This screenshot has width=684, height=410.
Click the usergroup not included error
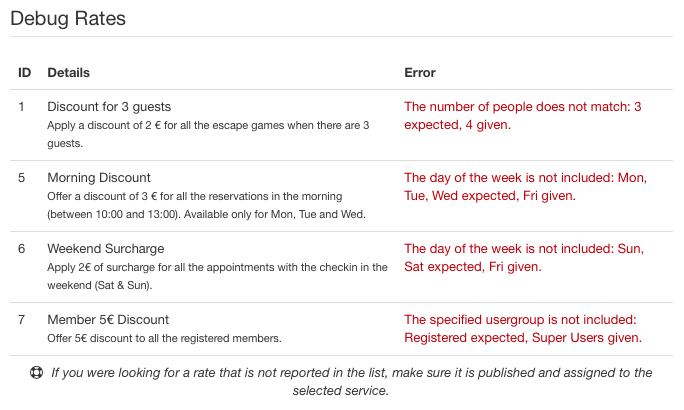tap(523, 329)
